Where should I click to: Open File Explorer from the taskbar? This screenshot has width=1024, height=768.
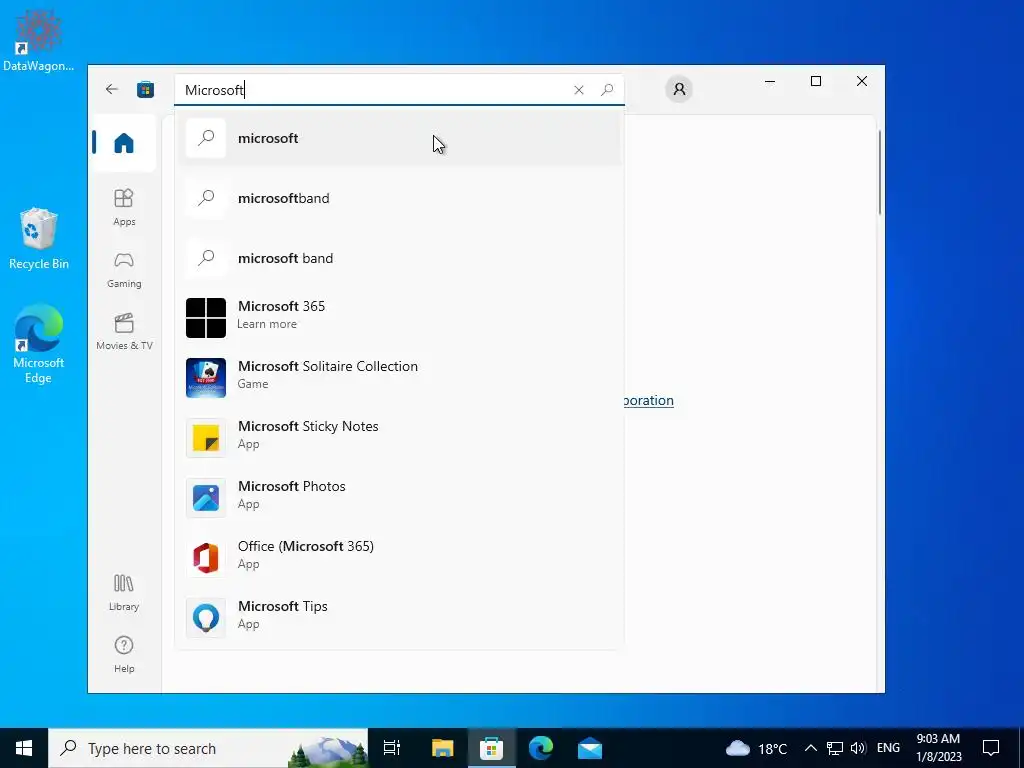pos(442,748)
